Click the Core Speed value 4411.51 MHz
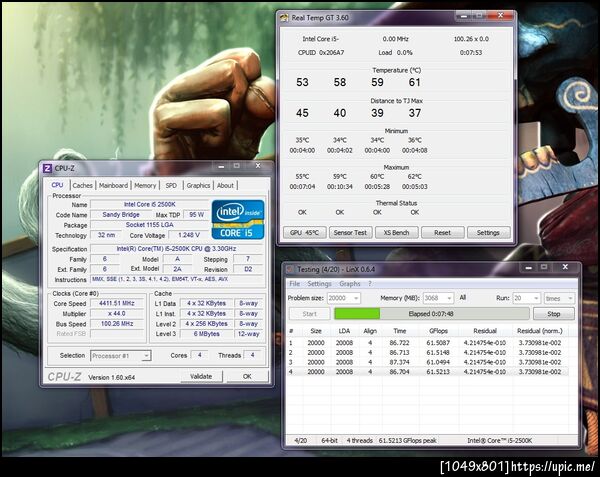The image size is (600, 477). (x=117, y=303)
